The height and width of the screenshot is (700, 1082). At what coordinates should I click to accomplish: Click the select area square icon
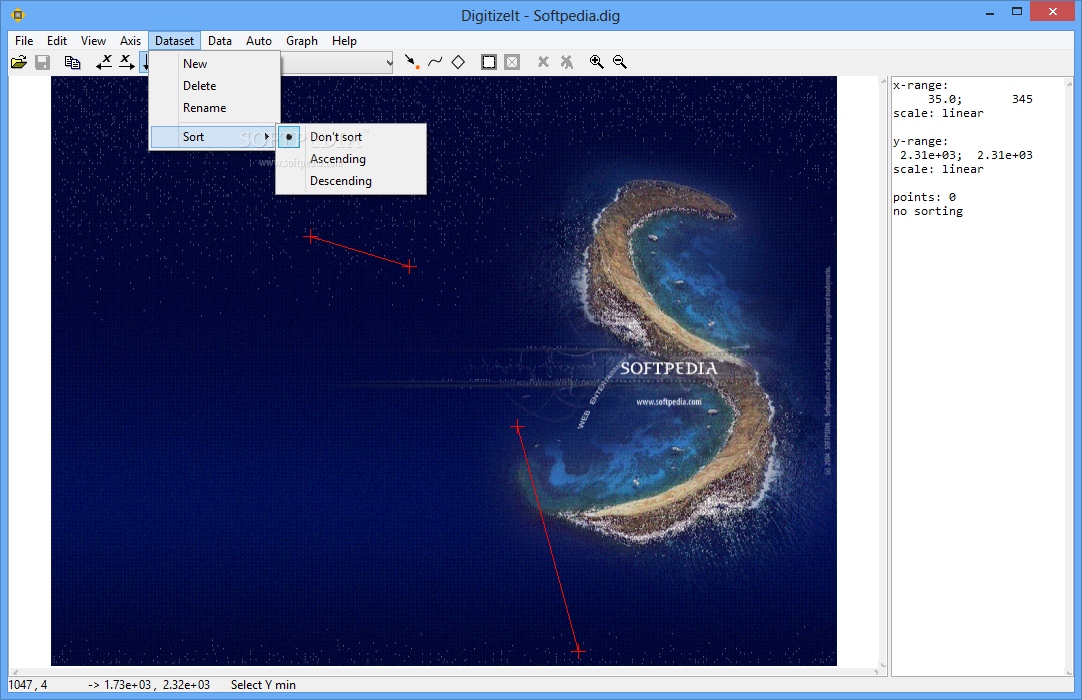coord(489,62)
